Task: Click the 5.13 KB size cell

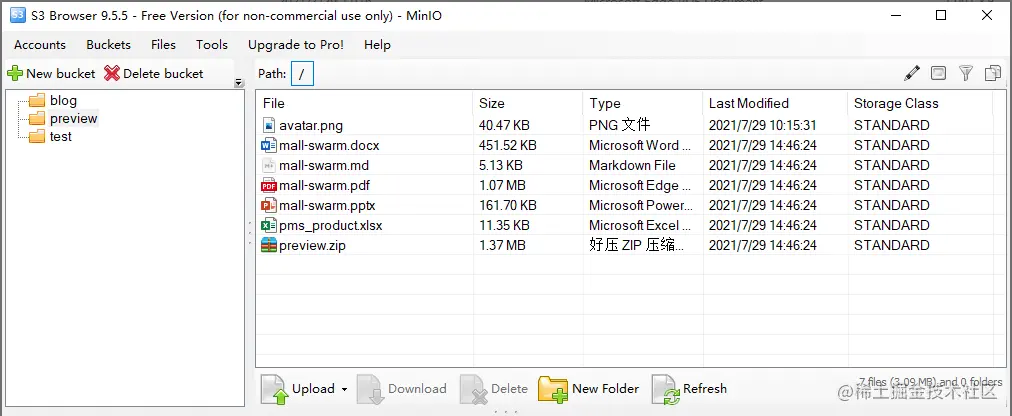Action: click(x=501, y=165)
